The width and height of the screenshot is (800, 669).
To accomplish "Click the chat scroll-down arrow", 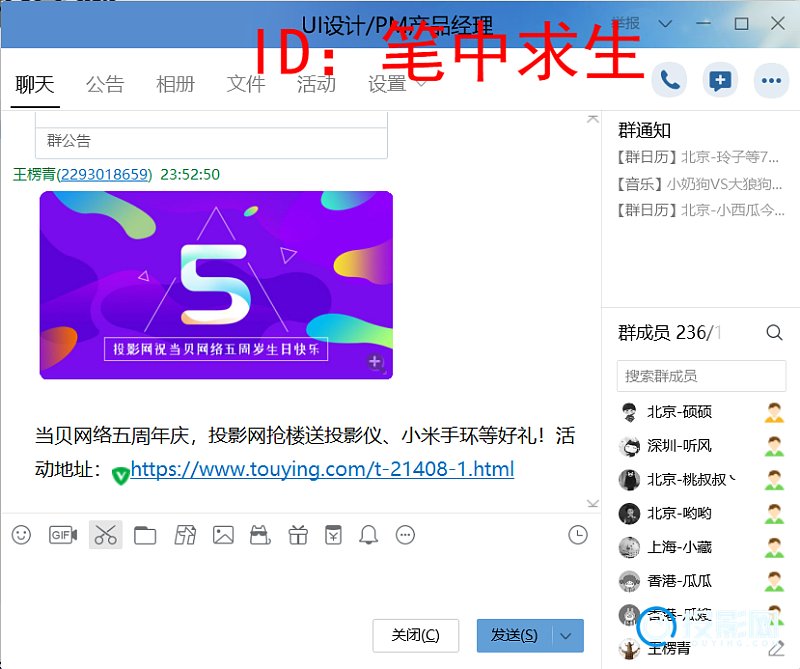I will (x=592, y=504).
